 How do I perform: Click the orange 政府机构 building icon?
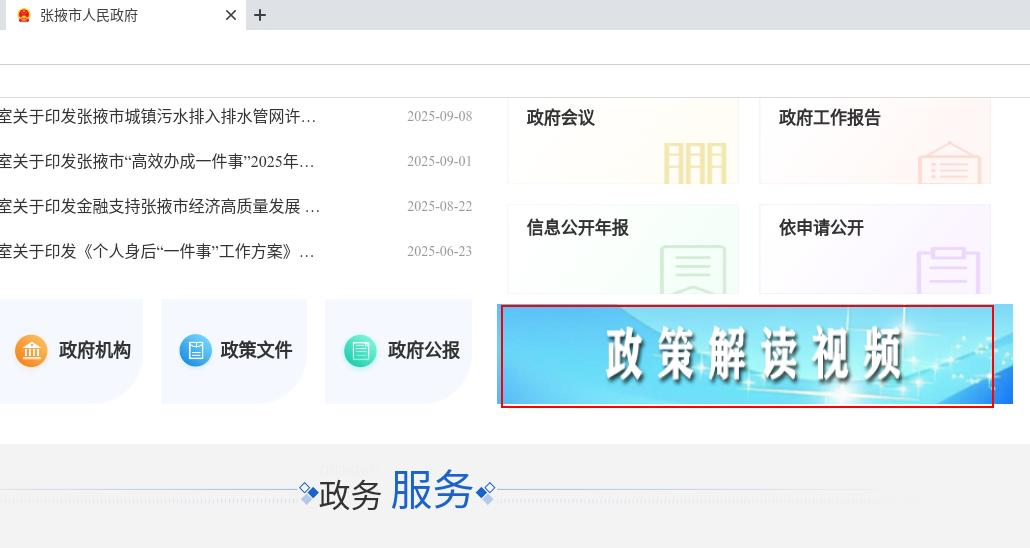coord(31,351)
